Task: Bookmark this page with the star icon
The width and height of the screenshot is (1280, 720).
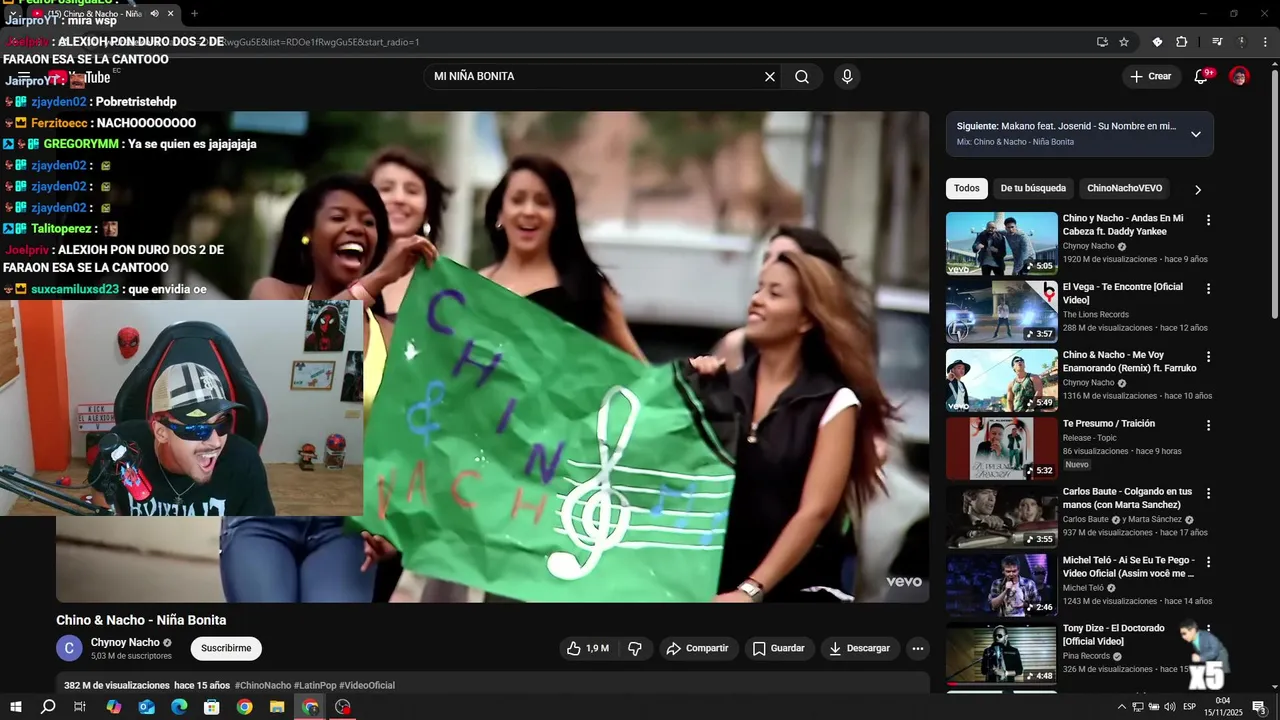Action: pyautogui.click(x=1124, y=42)
